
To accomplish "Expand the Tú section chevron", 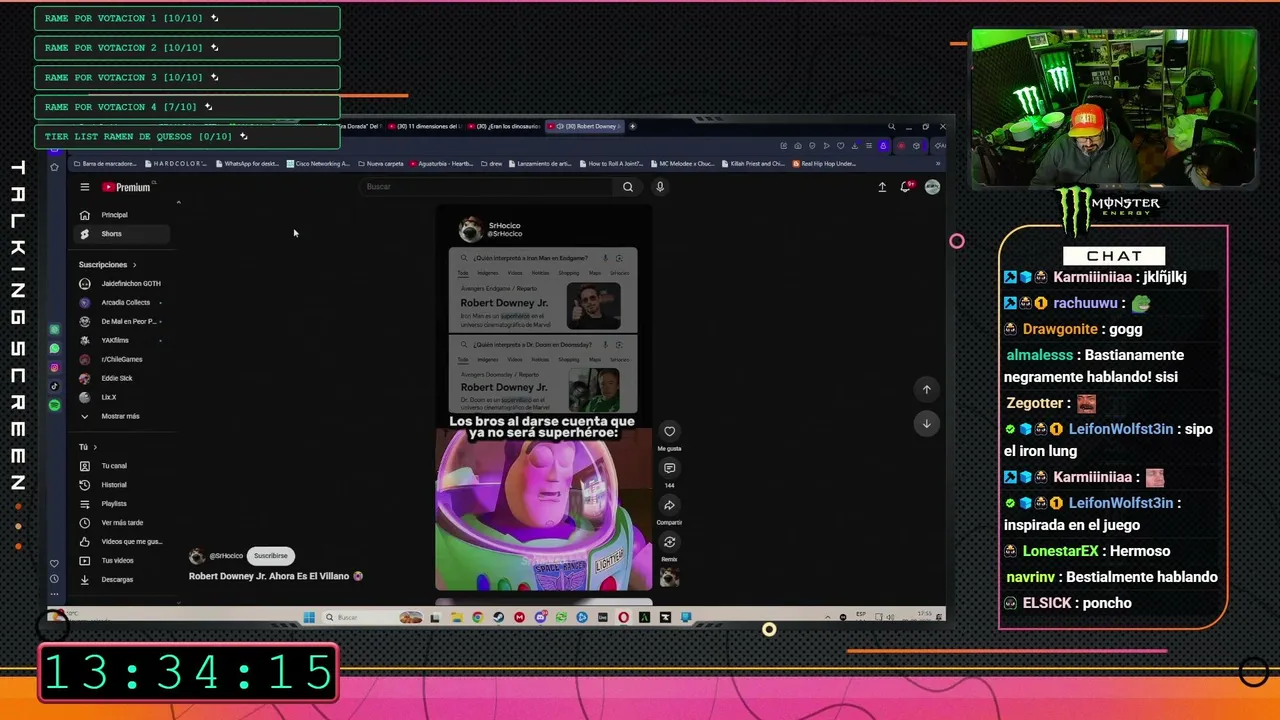I will [x=95, y=447].
